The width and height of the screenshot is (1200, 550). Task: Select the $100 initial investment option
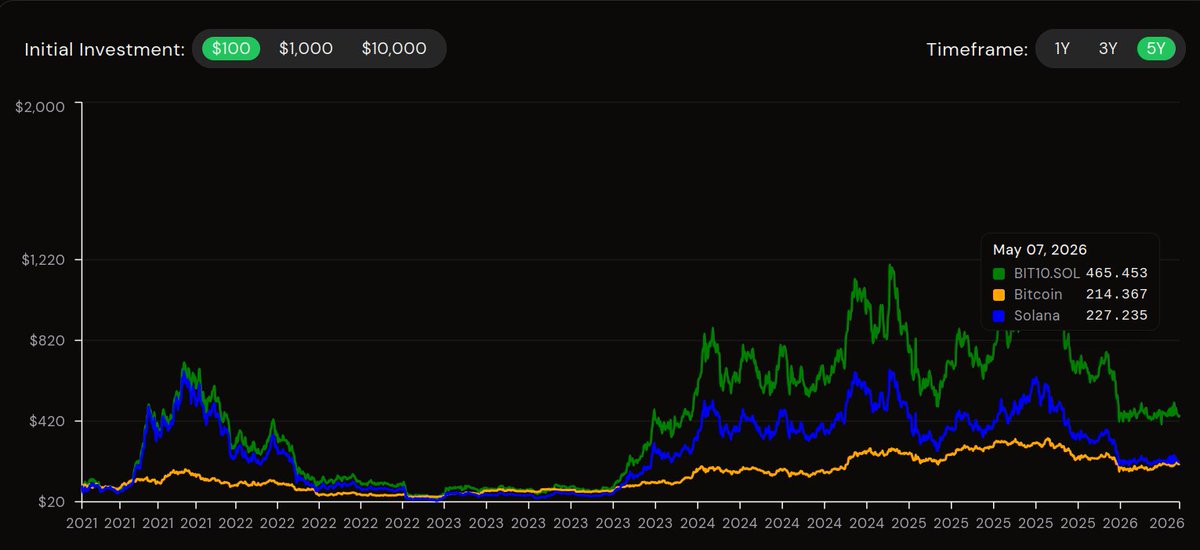coord(231,48)
